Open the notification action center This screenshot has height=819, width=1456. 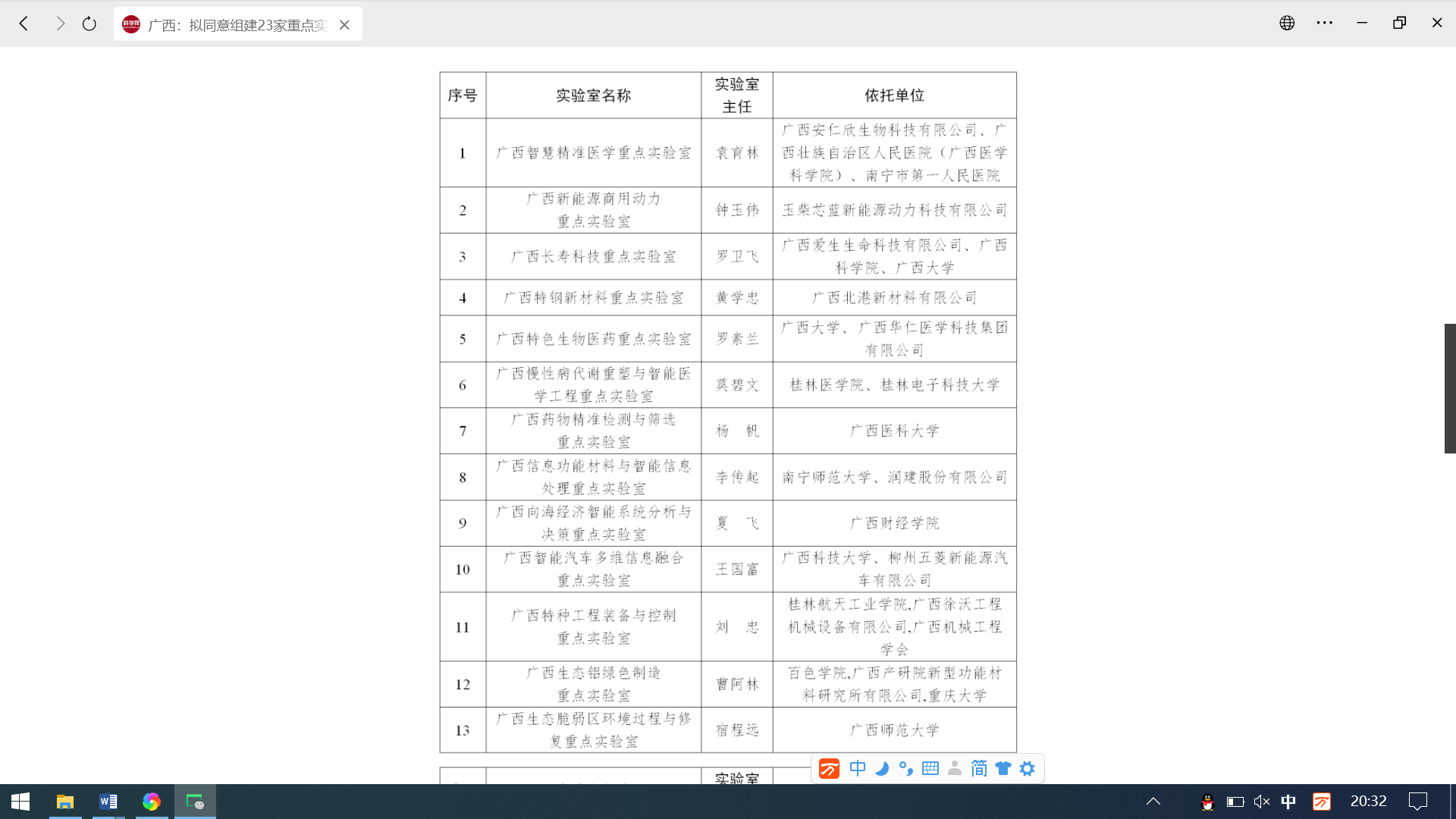[x=1418, y=802]
